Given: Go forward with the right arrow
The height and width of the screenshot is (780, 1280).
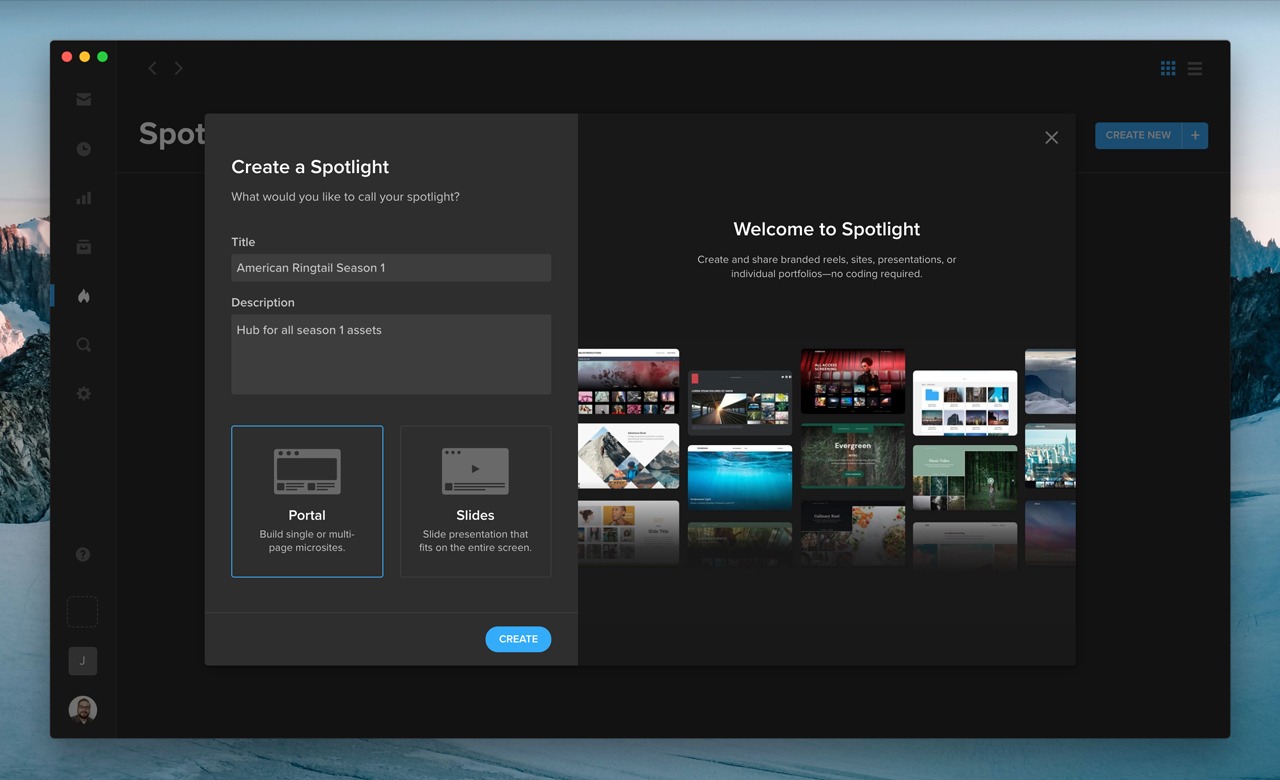Looking at the screenshot, I should 178,68.
